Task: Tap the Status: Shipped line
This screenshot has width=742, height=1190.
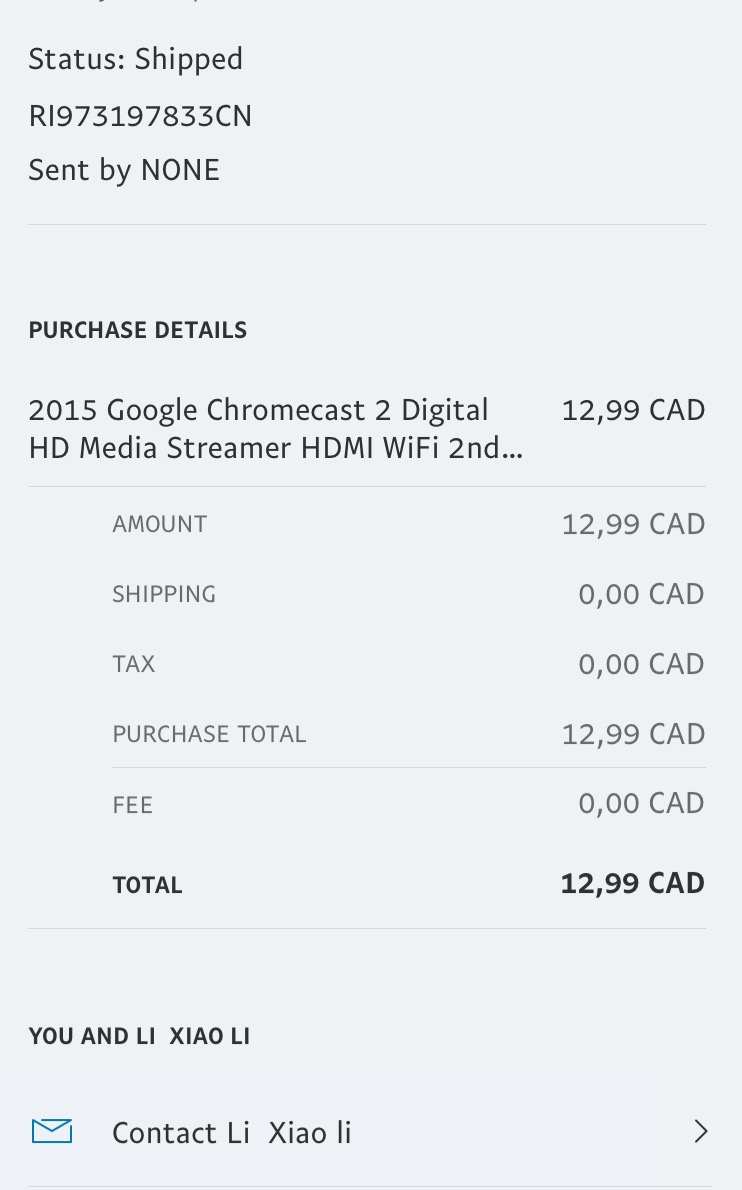Action: click(x=136, y=60)
